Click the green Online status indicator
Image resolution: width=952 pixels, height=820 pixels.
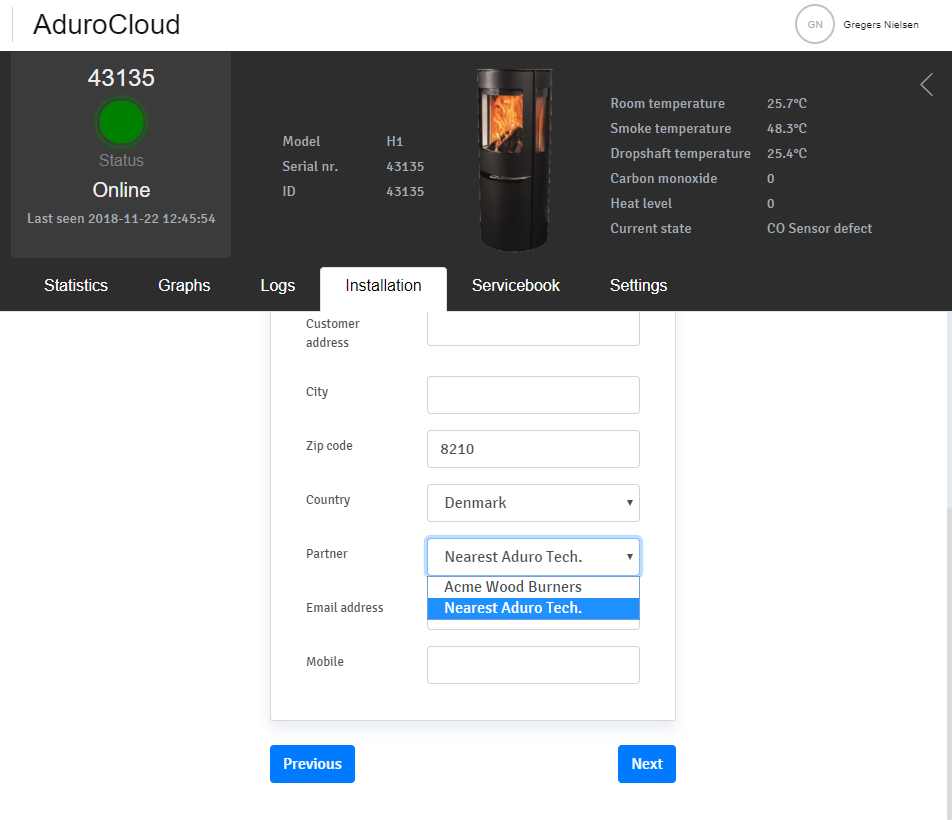point(121,122)
